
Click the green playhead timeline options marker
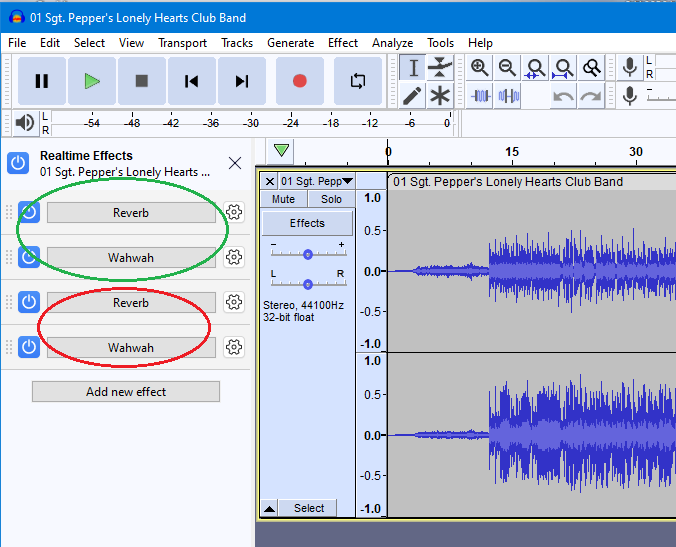pyautogui.click(x=281, y=150)
